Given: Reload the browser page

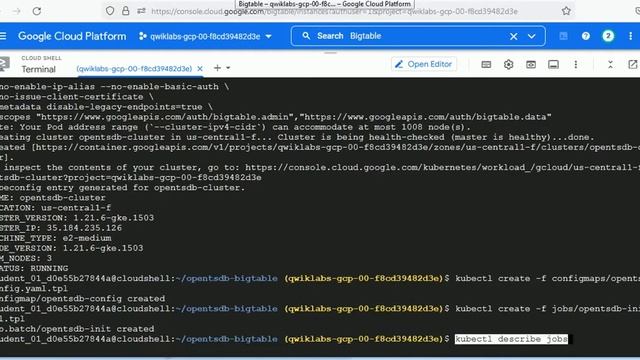Looking at the screenshot, I should (37, 11).
